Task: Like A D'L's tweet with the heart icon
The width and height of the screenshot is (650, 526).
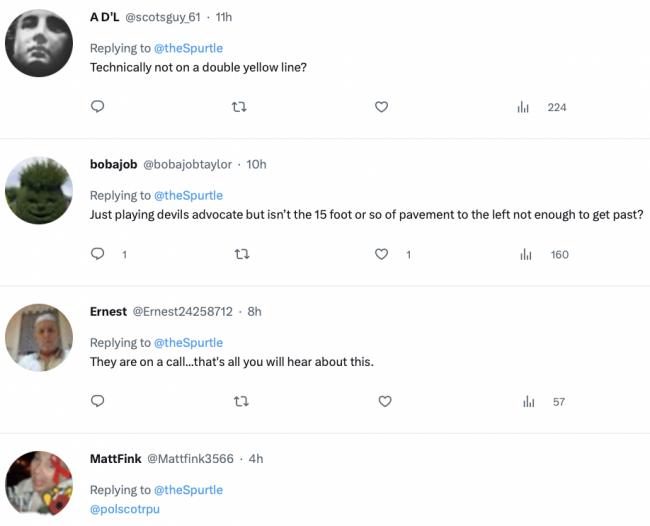Action: [381, 107]
